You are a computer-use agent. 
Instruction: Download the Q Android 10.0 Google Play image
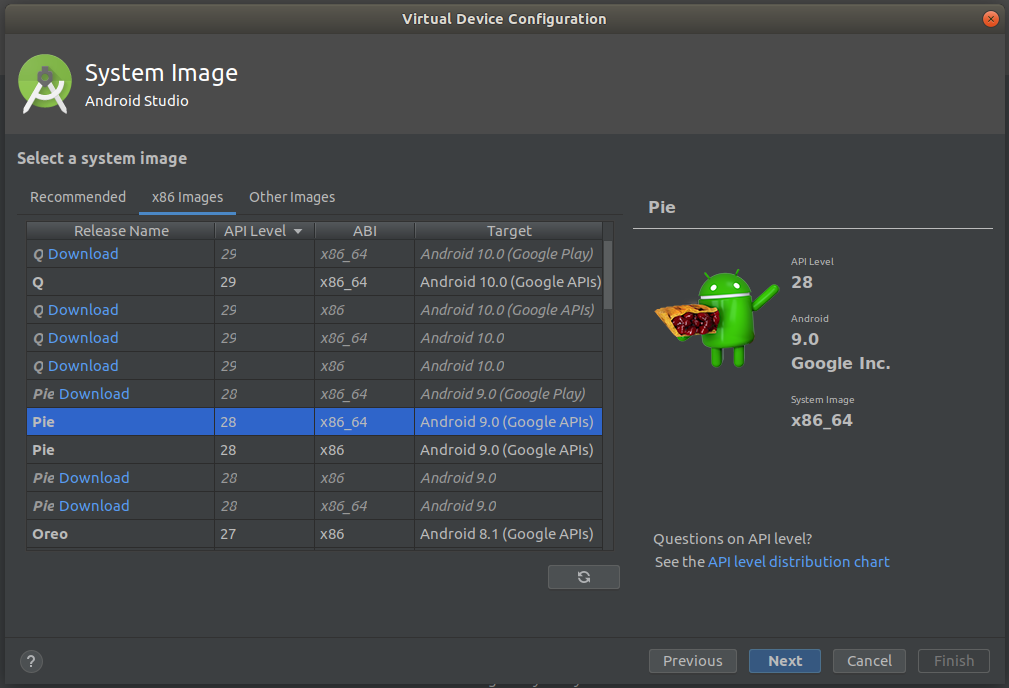coord(87,254)
